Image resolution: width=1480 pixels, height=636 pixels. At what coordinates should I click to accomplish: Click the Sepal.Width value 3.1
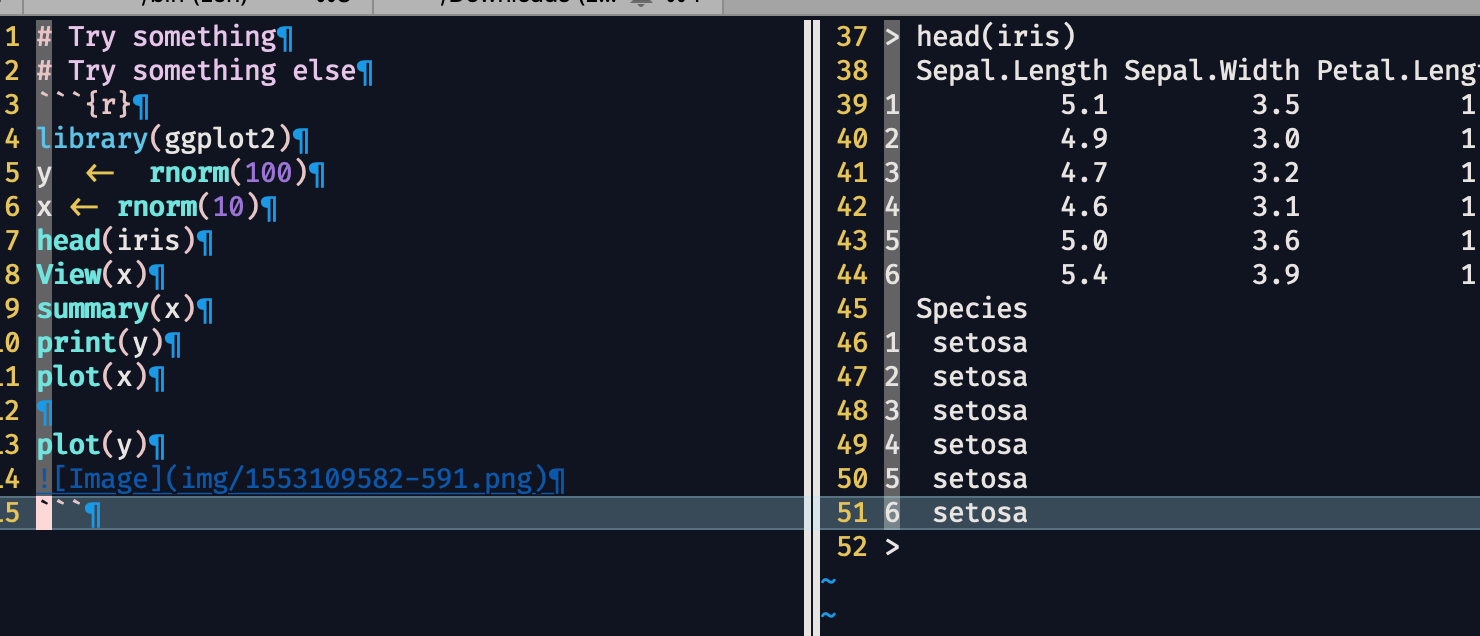[1276, 207]
